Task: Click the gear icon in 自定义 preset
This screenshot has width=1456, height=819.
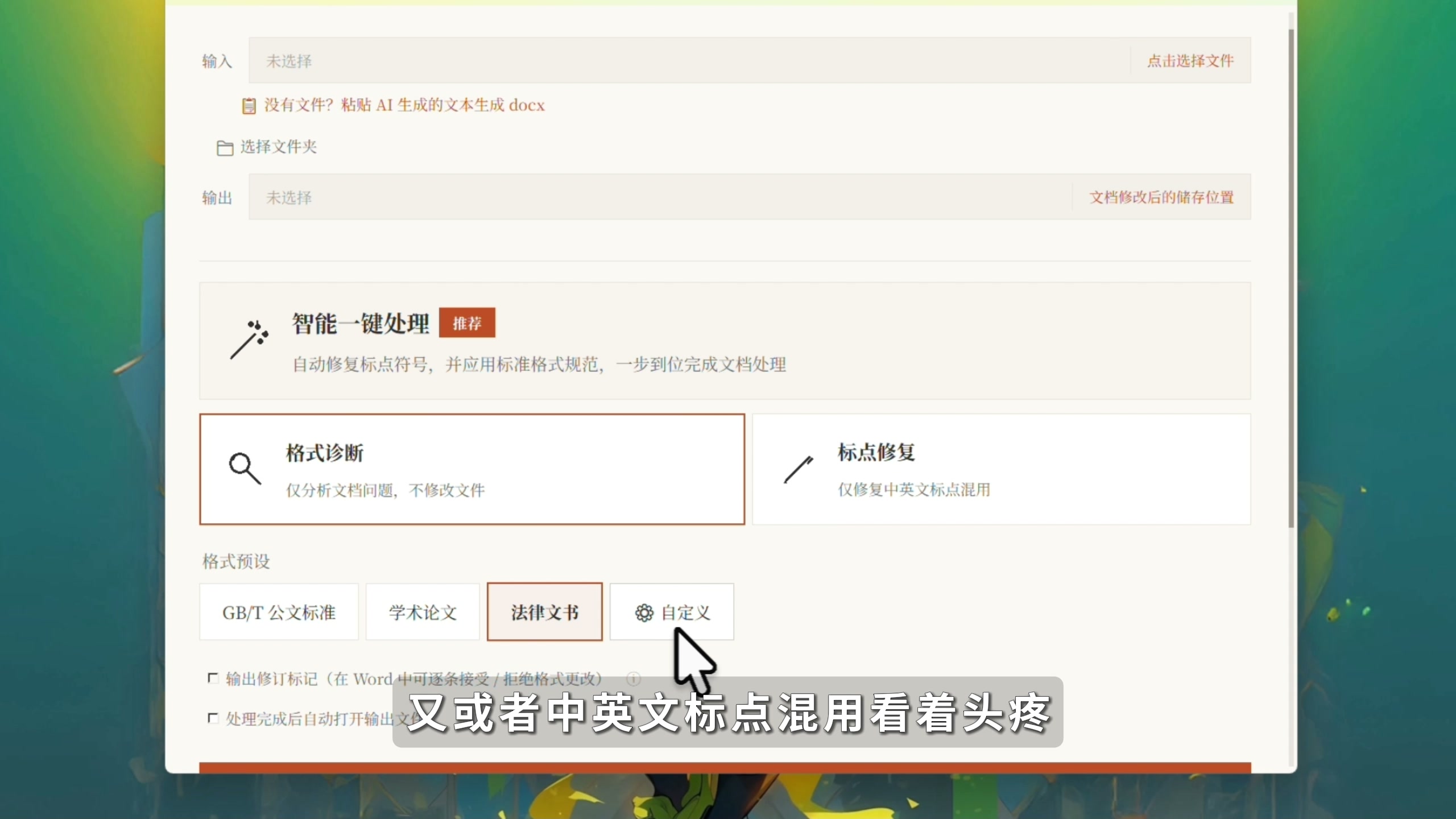Action: [644, 613]
